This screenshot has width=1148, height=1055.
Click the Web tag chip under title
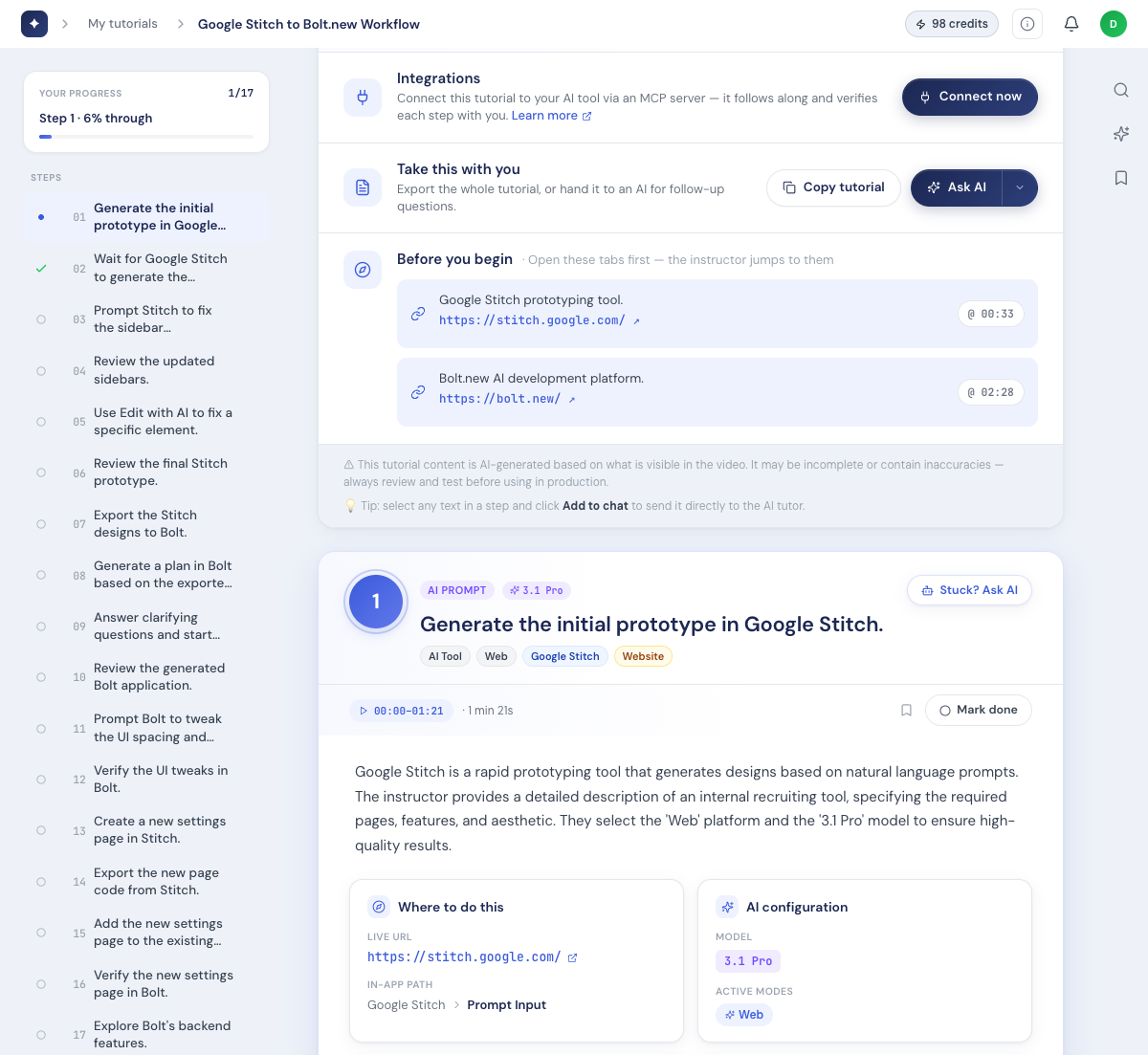pos(497,656)
